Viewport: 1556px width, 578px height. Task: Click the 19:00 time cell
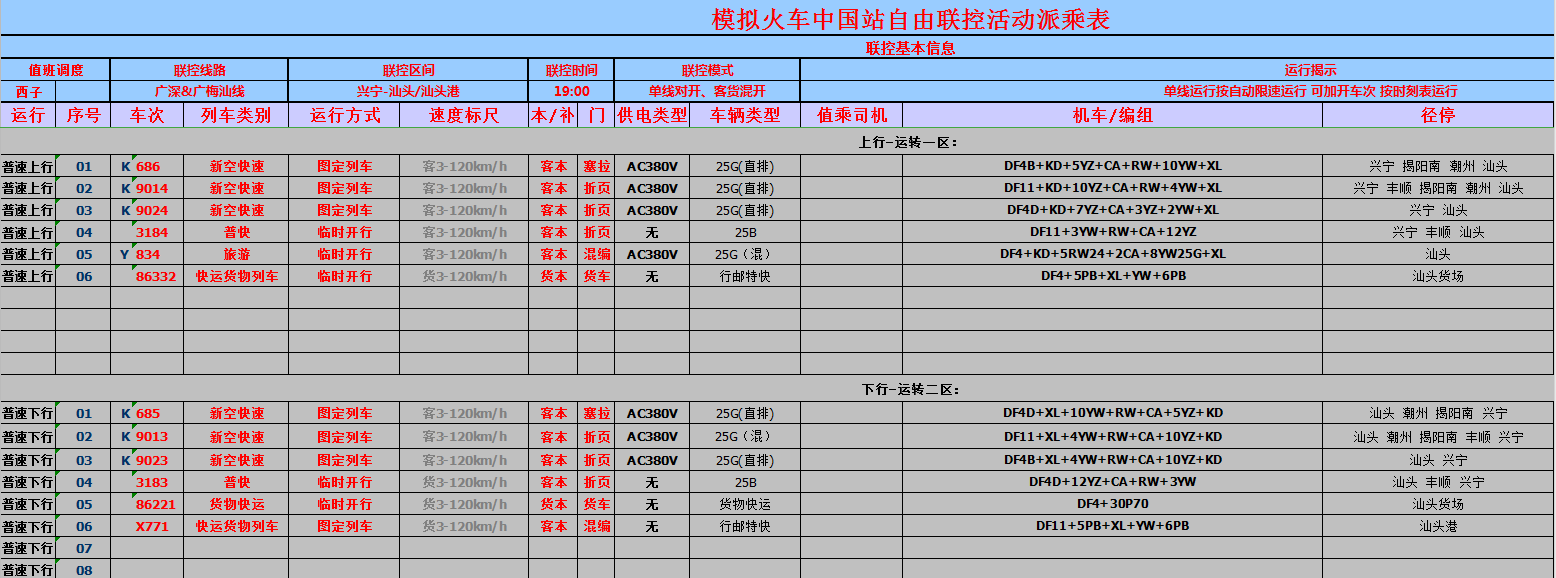click(x=571, y=91)
